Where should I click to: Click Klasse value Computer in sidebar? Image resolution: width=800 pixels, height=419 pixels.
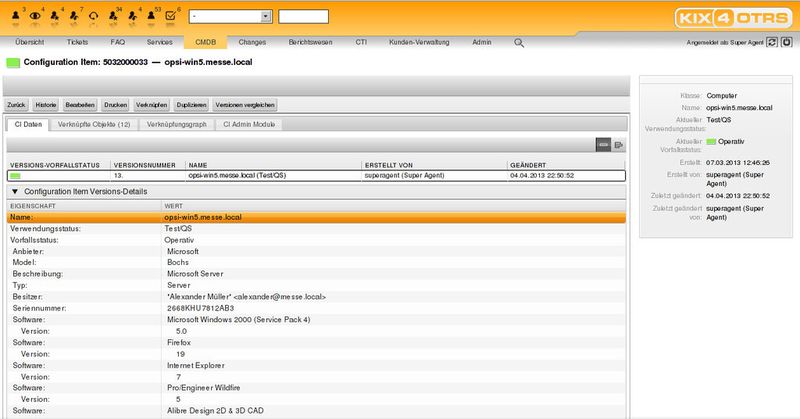721,96
